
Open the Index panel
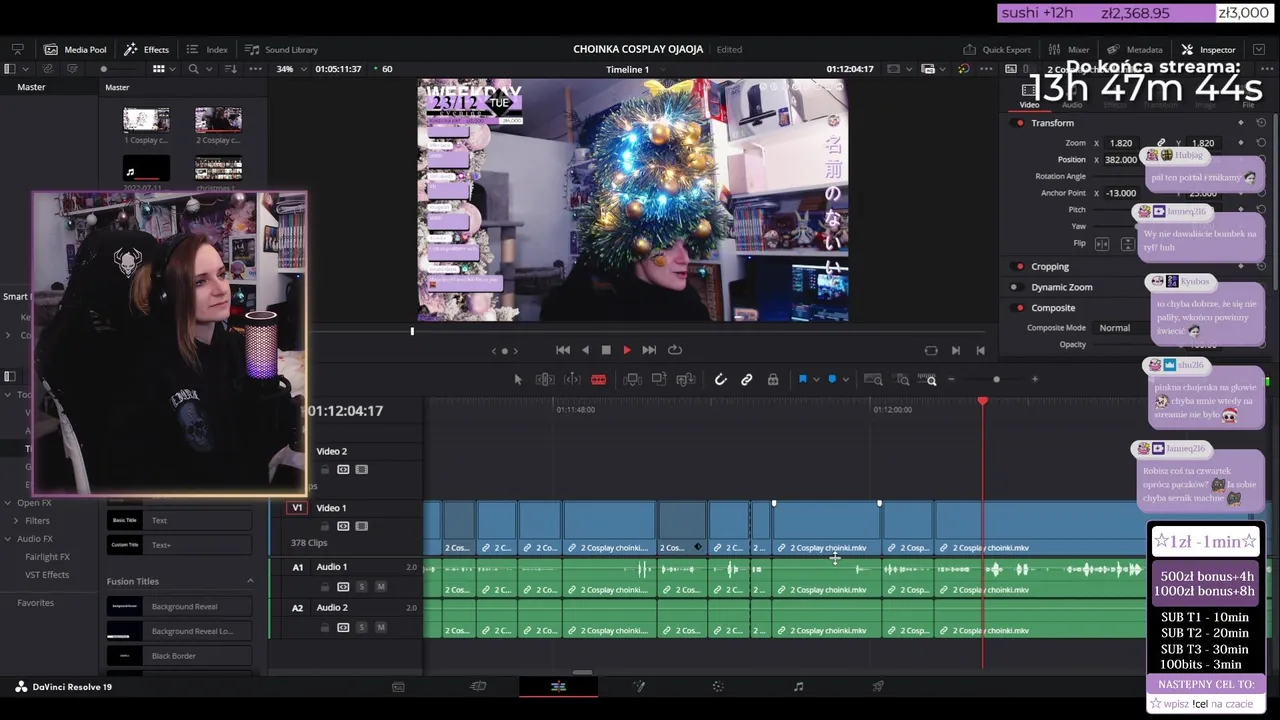[x=207, y=49]
